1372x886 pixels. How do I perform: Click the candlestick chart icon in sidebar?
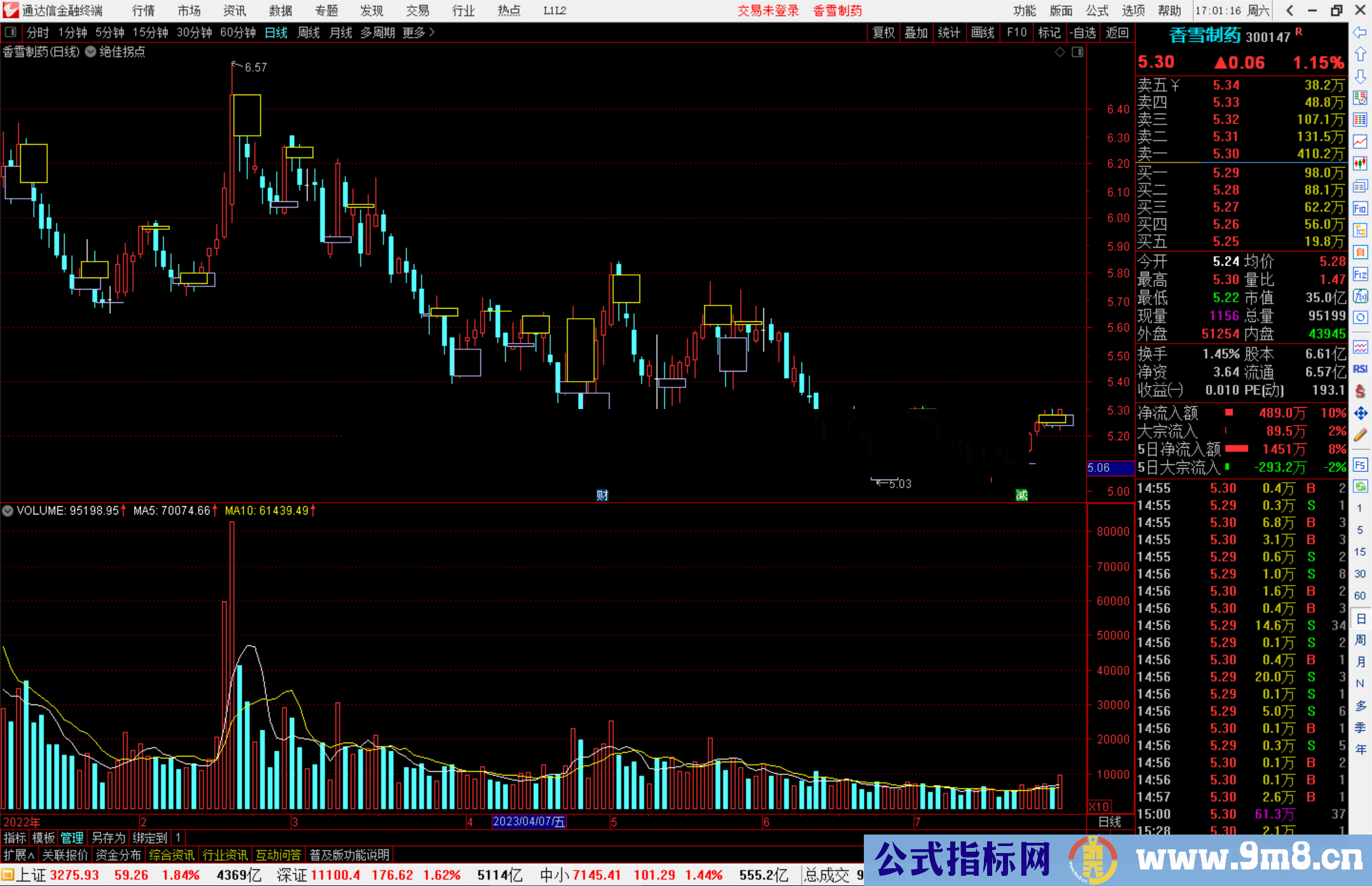click(x=1360, y=163)
